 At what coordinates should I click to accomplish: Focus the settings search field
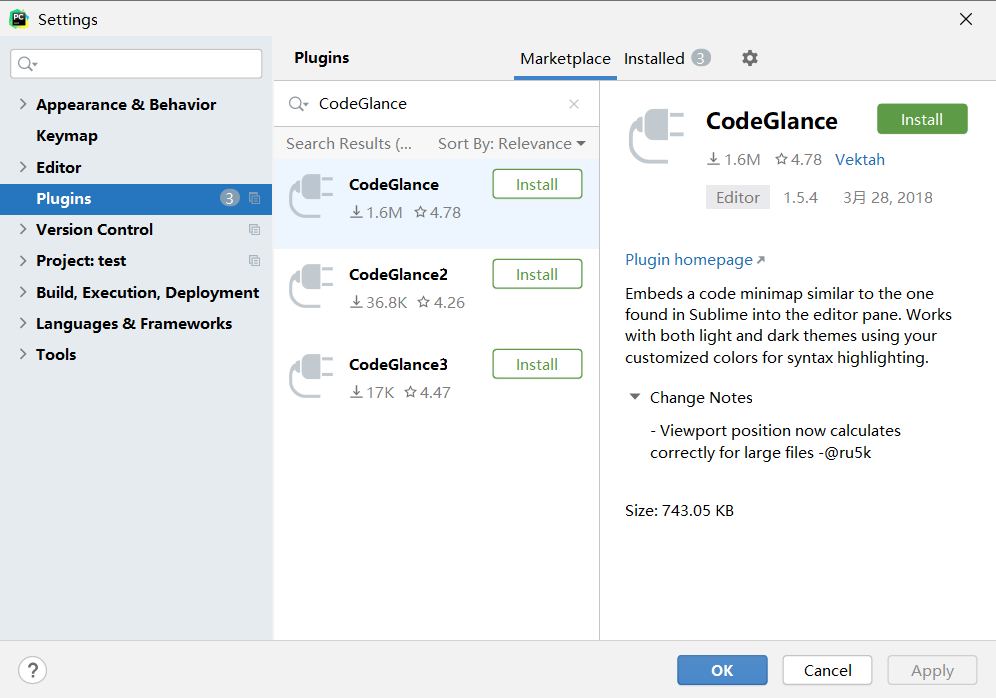[x=136, y=64]
